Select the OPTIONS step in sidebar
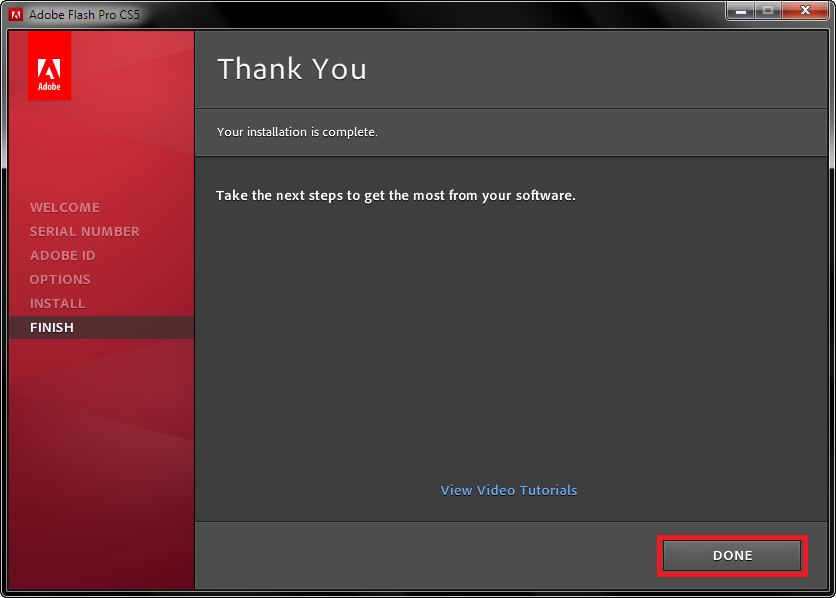836x598 pixels. point(60,279)
